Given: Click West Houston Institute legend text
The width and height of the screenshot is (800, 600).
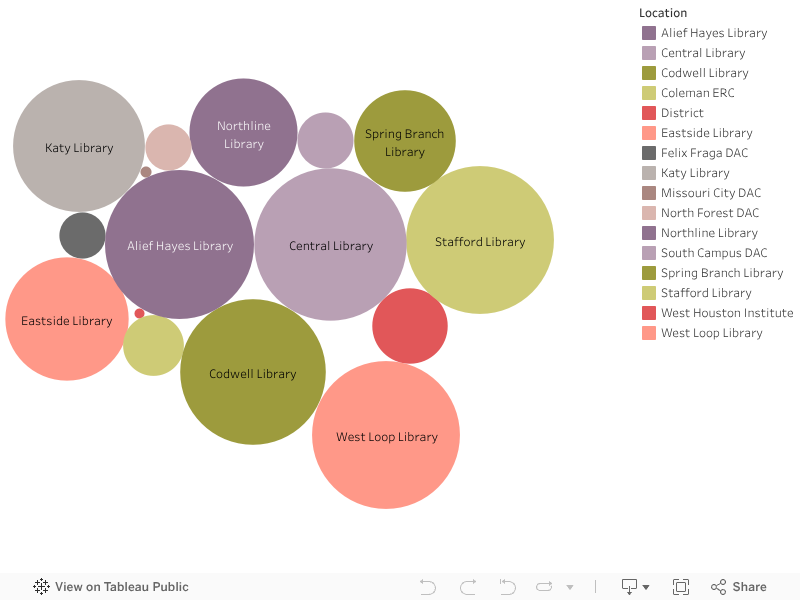Looking at the screenshot, I should (727, 313).
